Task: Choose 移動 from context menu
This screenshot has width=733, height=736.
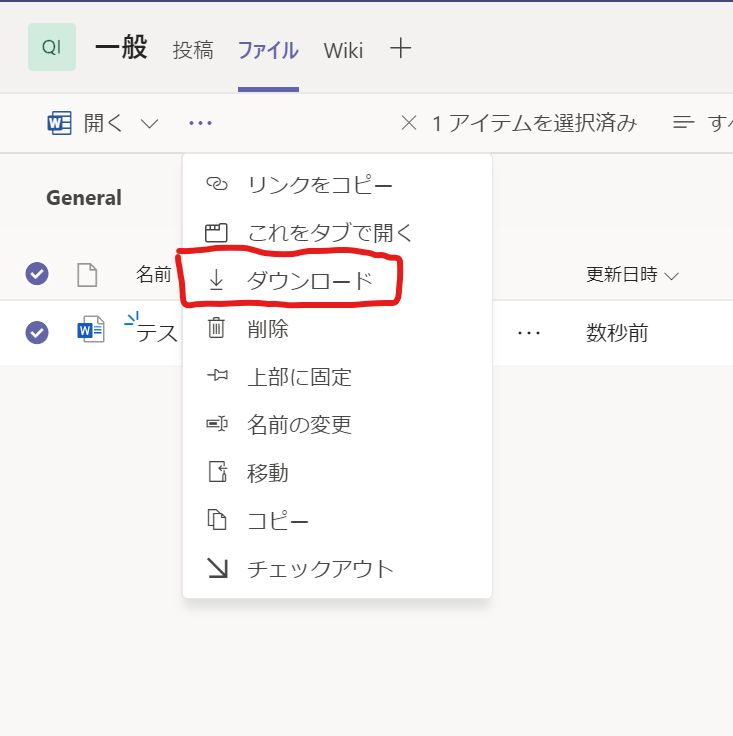Action: tap(337, 473)
